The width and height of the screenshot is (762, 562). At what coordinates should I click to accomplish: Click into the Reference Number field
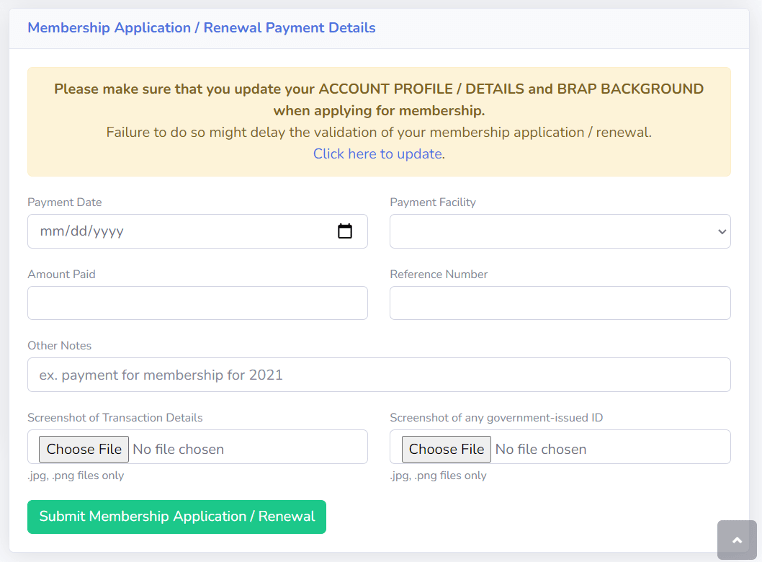pos(560,303)
